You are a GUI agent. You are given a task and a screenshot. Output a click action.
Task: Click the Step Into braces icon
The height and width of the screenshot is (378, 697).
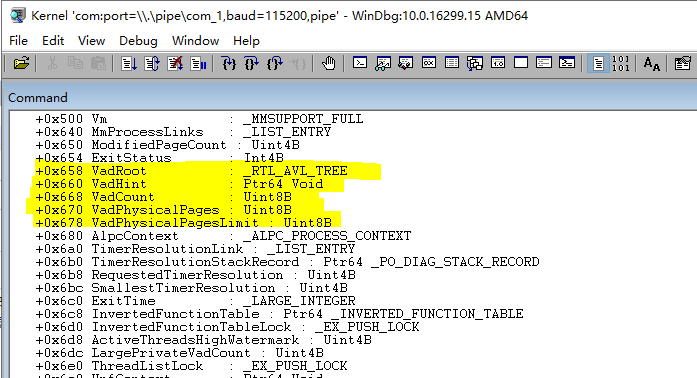click(229, 64)
